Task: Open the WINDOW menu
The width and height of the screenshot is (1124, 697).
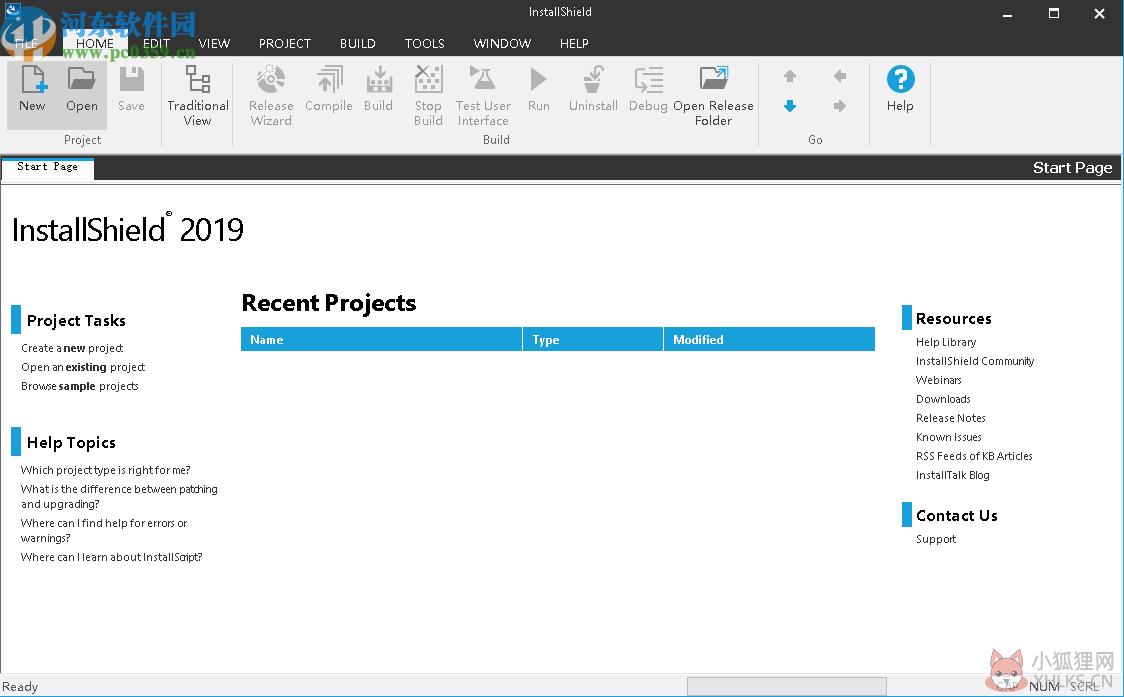Action: pyautogui.click(x=502, y=44)
